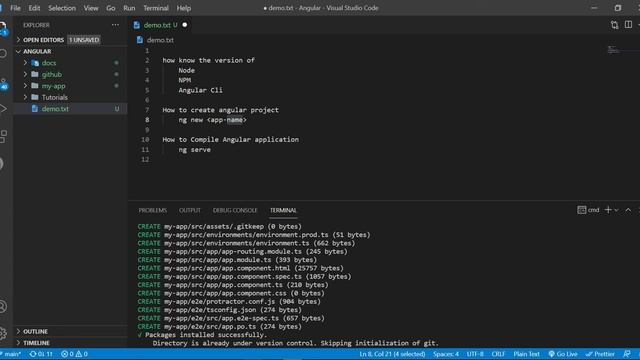Open the Edit menu
Viewport: 640px width, 360px height.
[x=34, y=8]
